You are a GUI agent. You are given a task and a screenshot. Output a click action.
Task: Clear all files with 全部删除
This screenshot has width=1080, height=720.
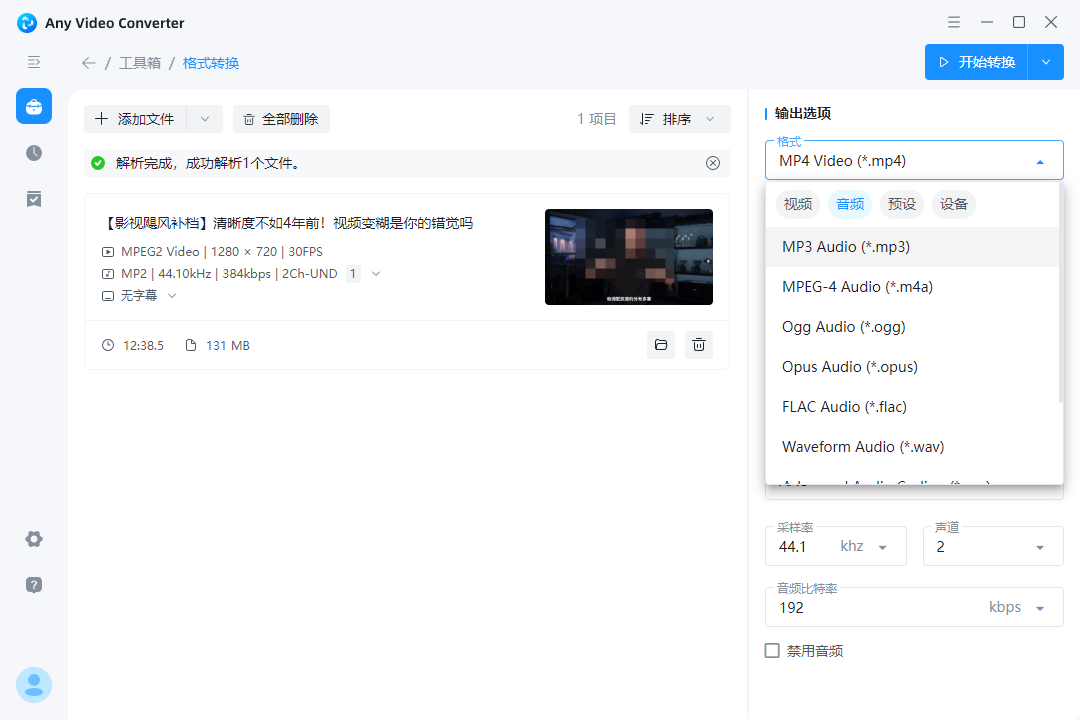[x=281, y=118]
